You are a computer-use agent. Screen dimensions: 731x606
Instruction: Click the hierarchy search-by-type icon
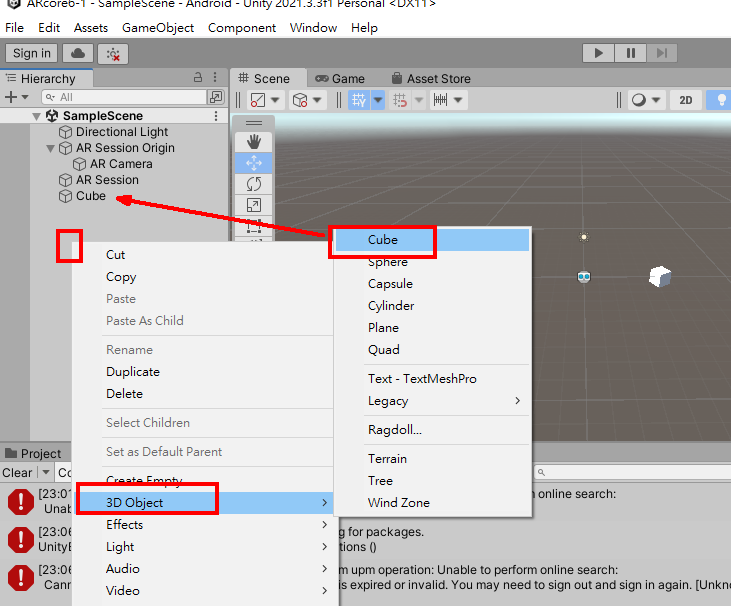(x=216, y=97)
